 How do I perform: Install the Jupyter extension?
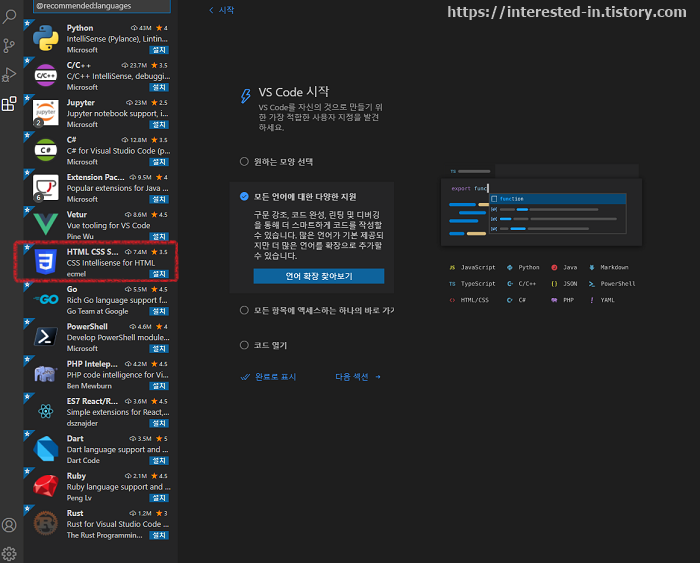click(x=159, y=125)
